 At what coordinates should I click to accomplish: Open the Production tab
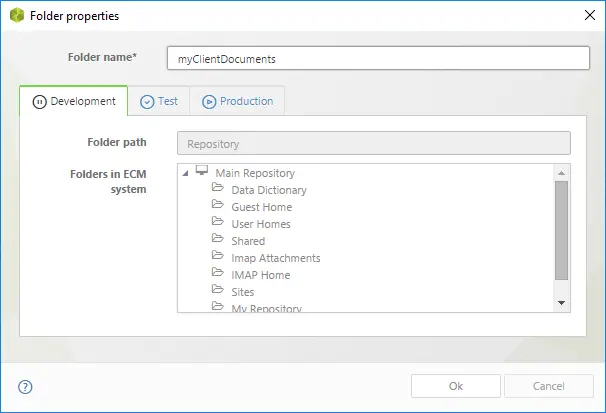pyautogui.click(x=237, y=101)
